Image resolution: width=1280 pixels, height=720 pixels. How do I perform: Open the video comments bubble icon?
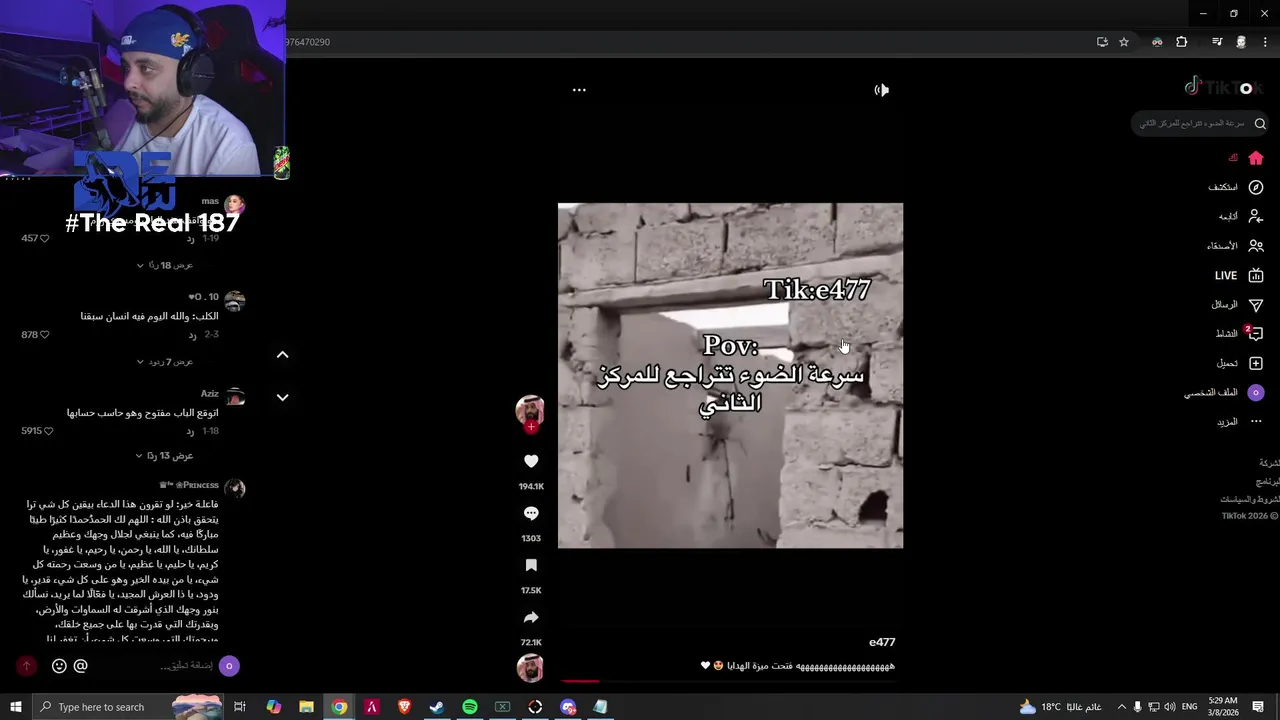(x=531, y=513)
